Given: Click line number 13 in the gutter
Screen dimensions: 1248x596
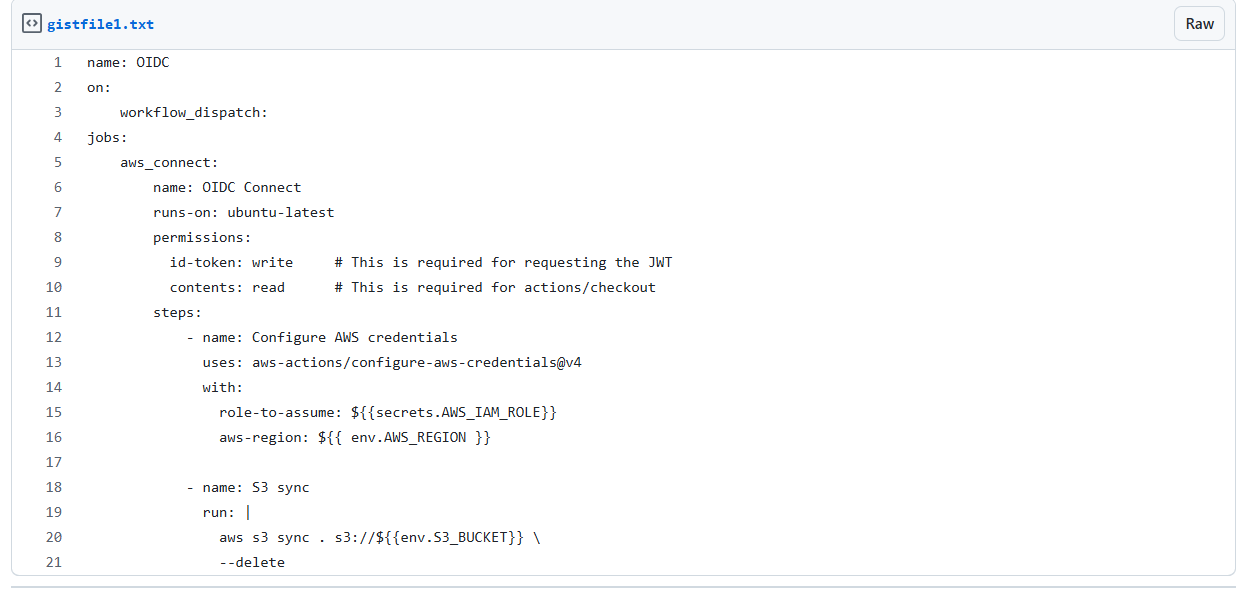Looking at the screenshot, I should [x=54, y=362].
